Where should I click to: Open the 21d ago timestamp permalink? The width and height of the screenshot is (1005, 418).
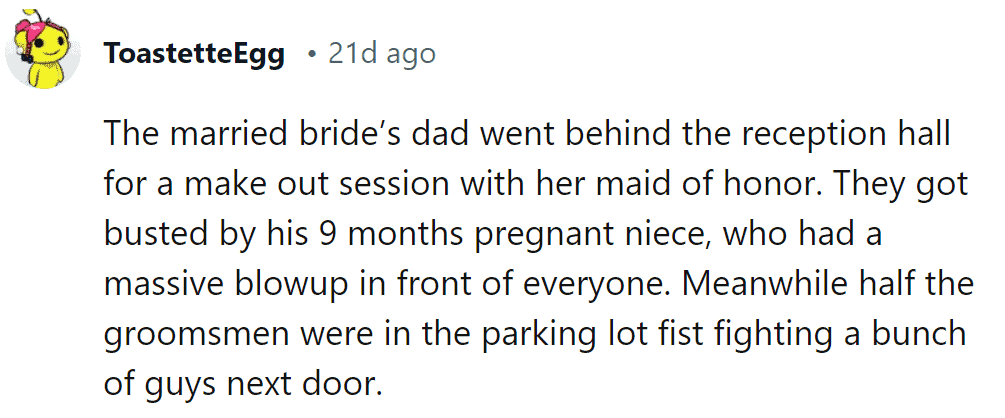click(x=382, y=53)
